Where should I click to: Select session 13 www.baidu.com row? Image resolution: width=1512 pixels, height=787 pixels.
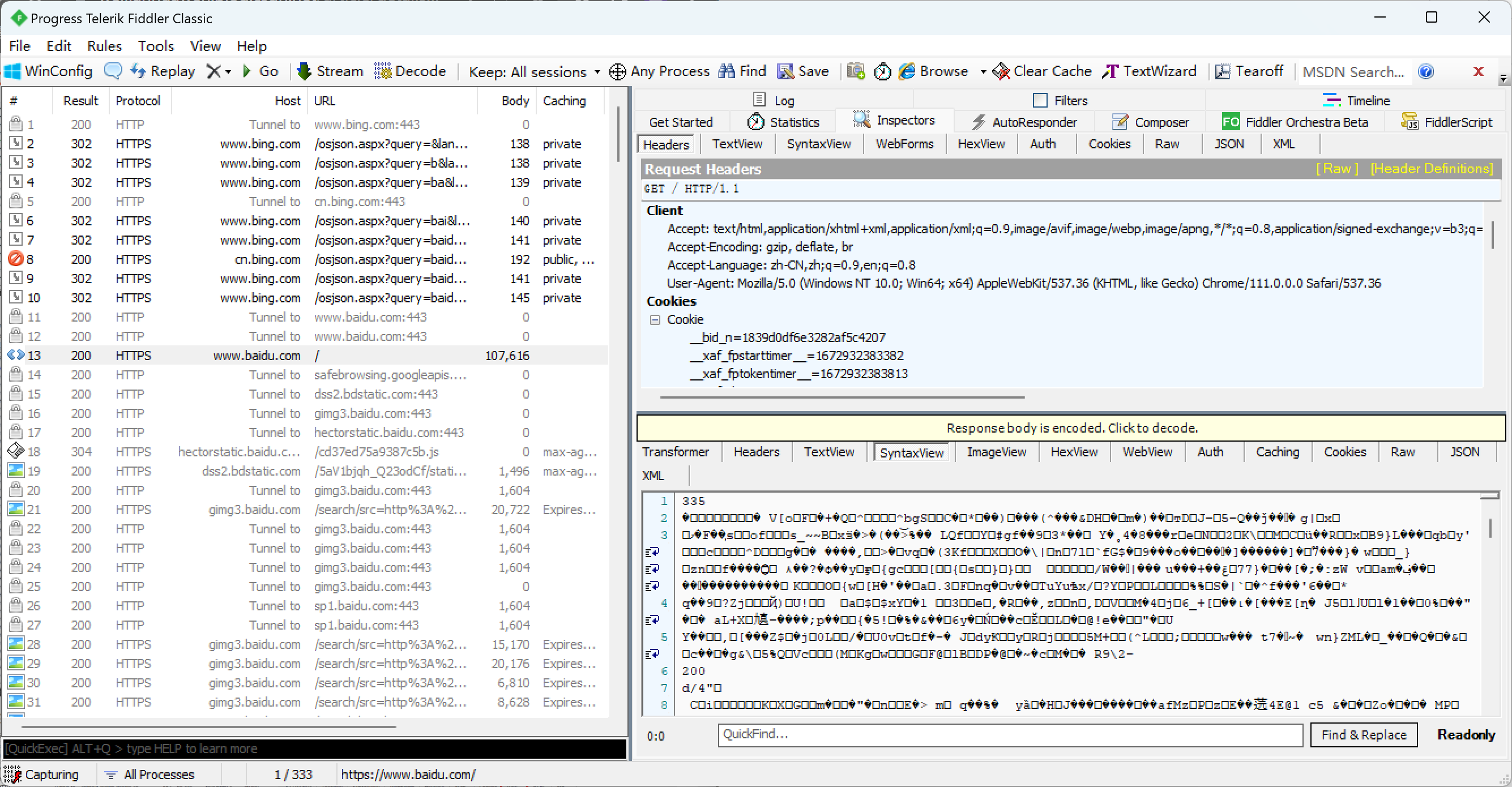point(305,356)
